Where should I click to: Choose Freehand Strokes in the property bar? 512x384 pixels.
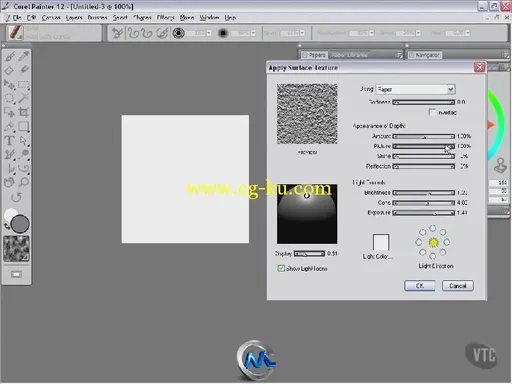133,33
